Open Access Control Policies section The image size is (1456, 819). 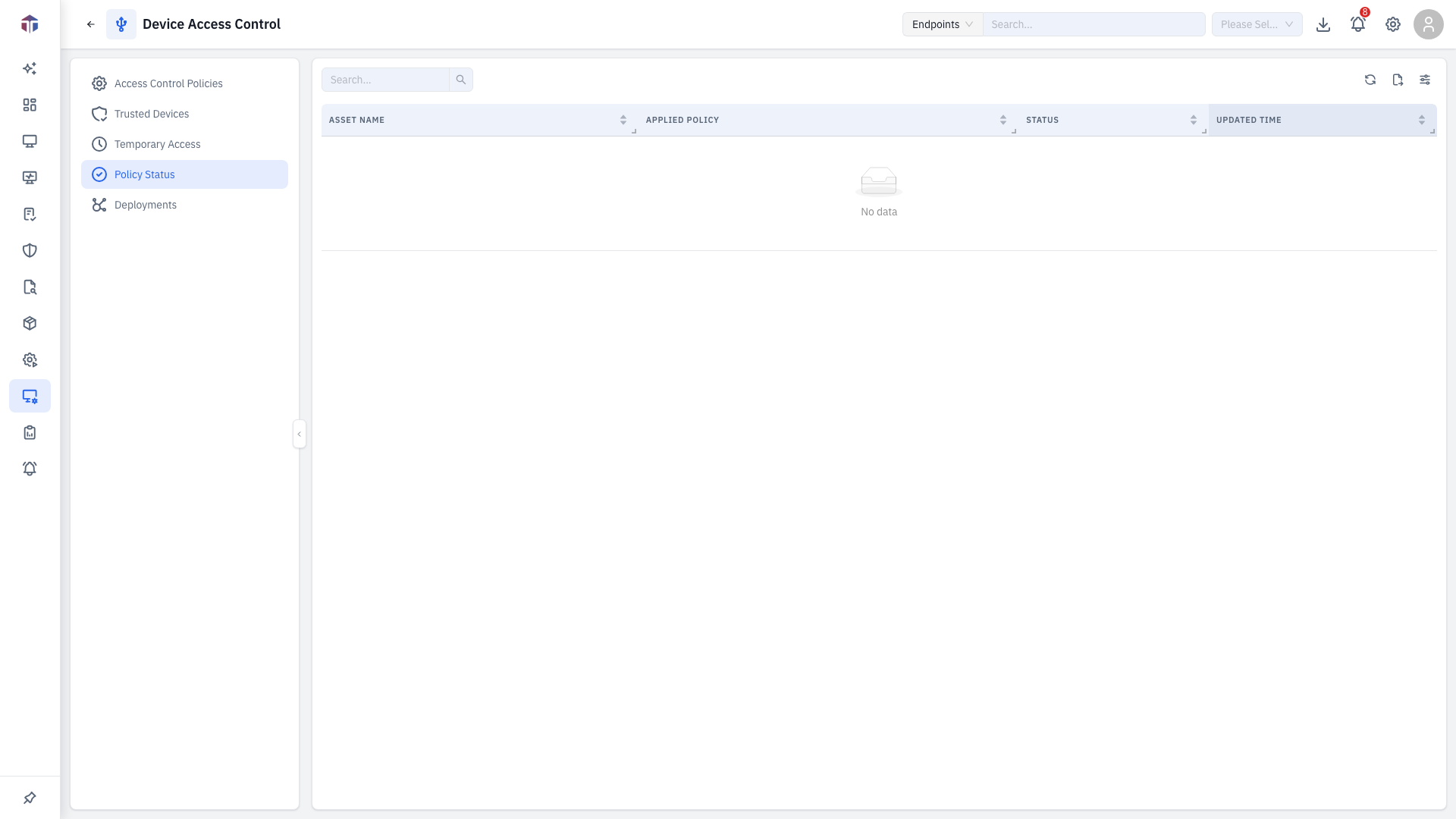(184, 83)
